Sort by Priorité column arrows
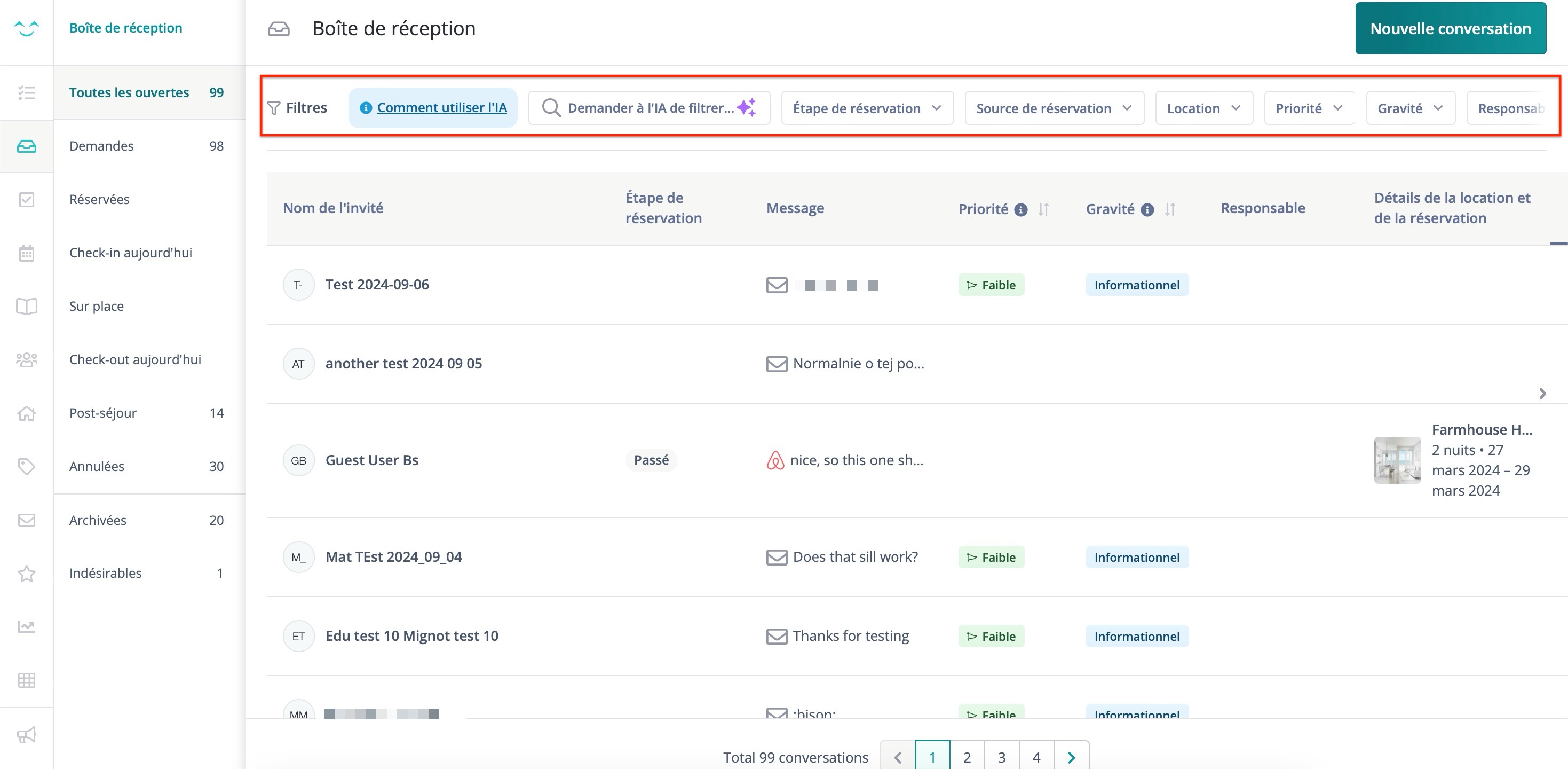This screenshot has height=769, width=1568. tap(1043, 209)
